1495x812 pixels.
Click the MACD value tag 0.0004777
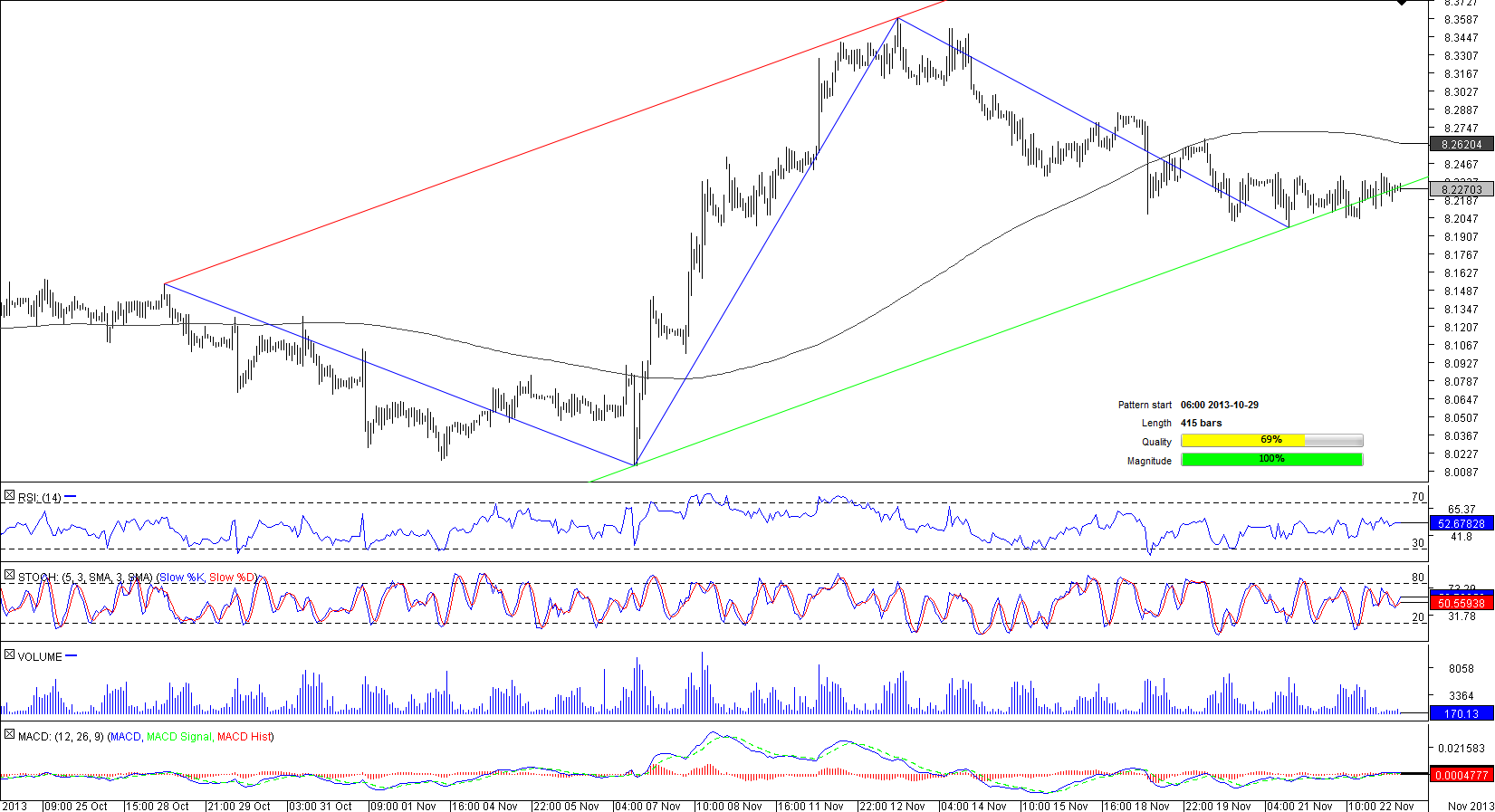1461,775
